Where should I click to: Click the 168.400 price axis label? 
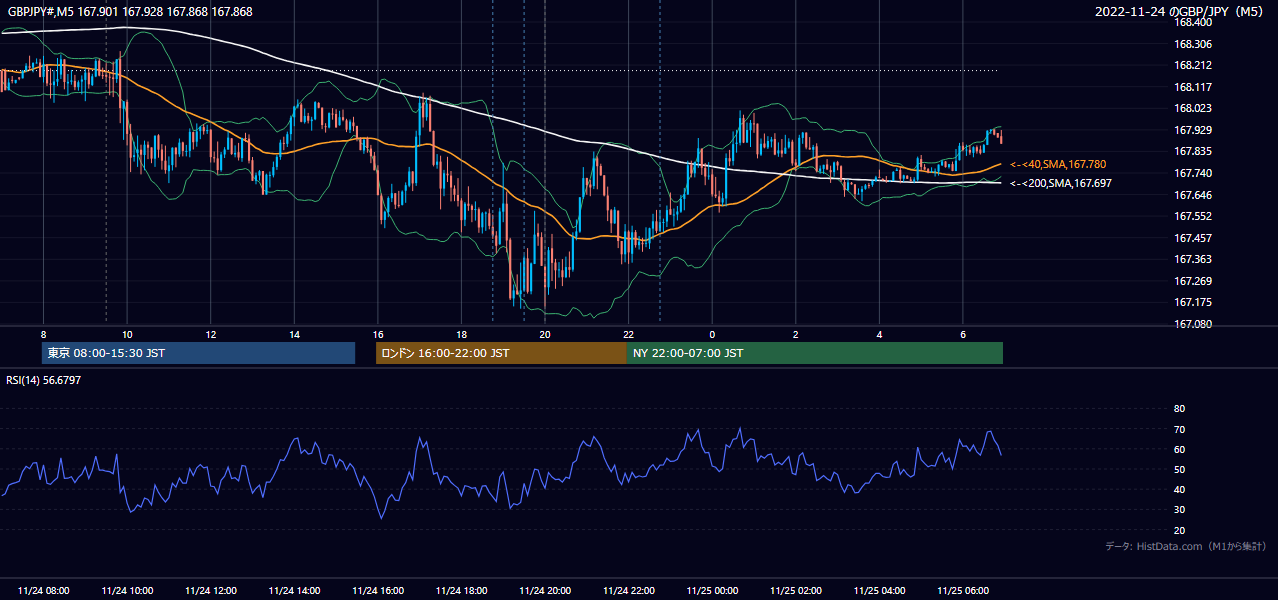click(x=1192, y=22)
